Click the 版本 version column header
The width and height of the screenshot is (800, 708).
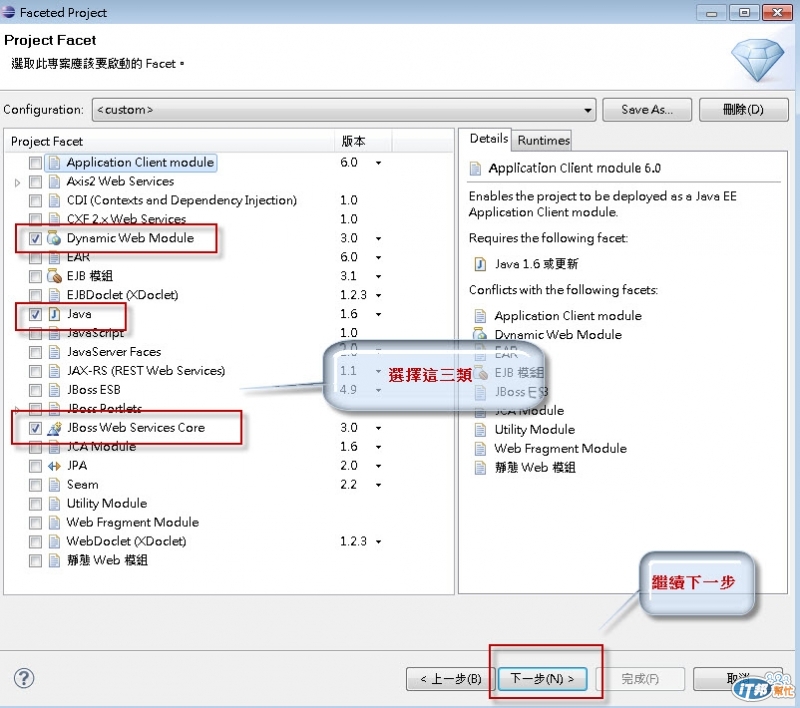click(363, 141)
